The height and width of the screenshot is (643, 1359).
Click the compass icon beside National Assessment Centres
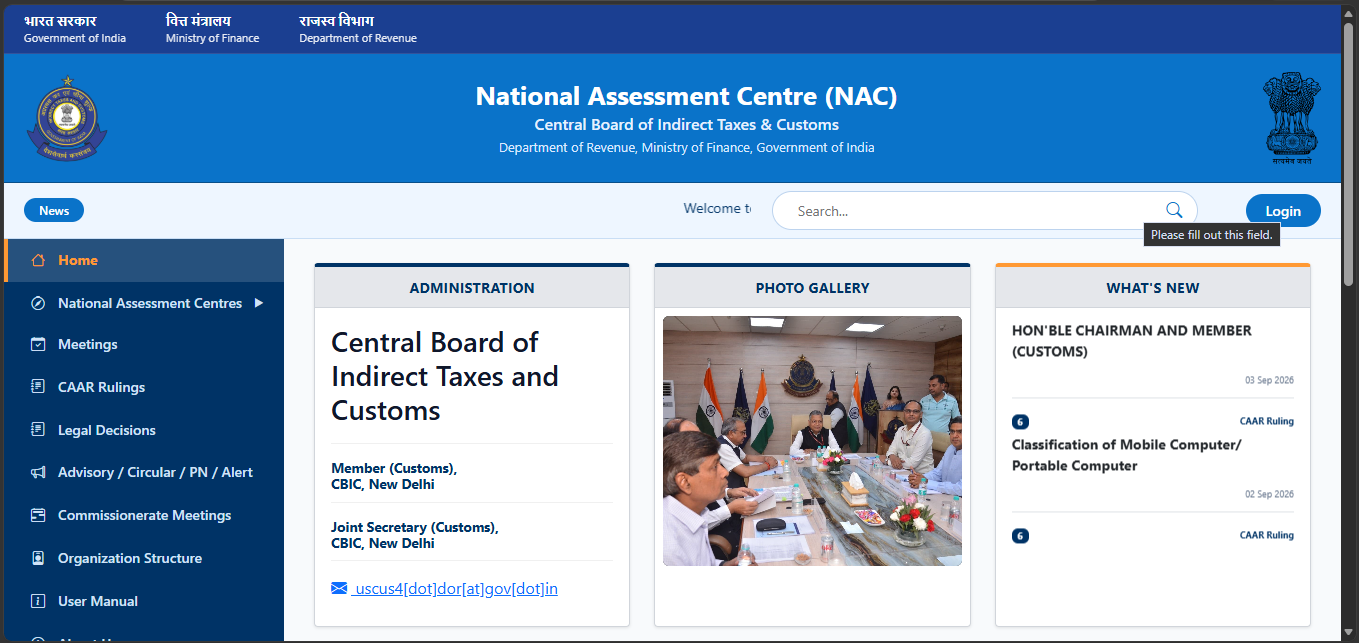38,303
